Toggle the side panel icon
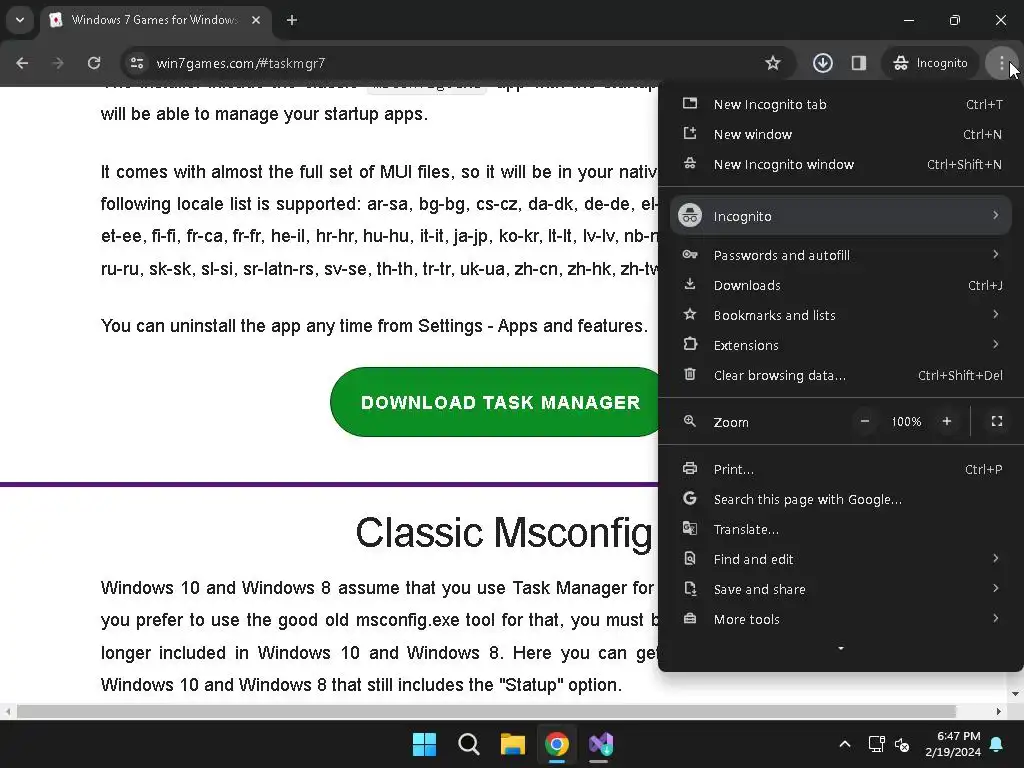This screenshot has width=1024, height=768. point(859,63)
